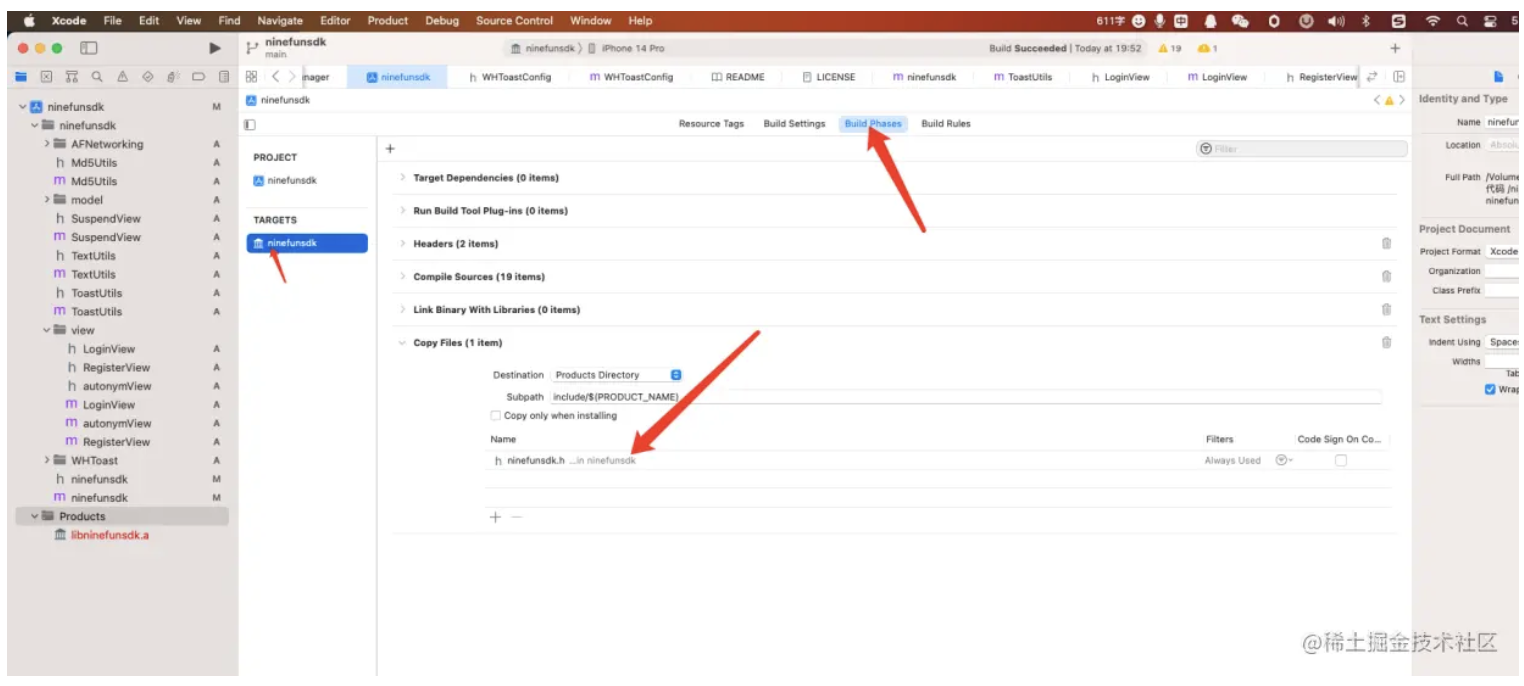
Task: Switch to the README editor tab
Action: pos(738,77)
